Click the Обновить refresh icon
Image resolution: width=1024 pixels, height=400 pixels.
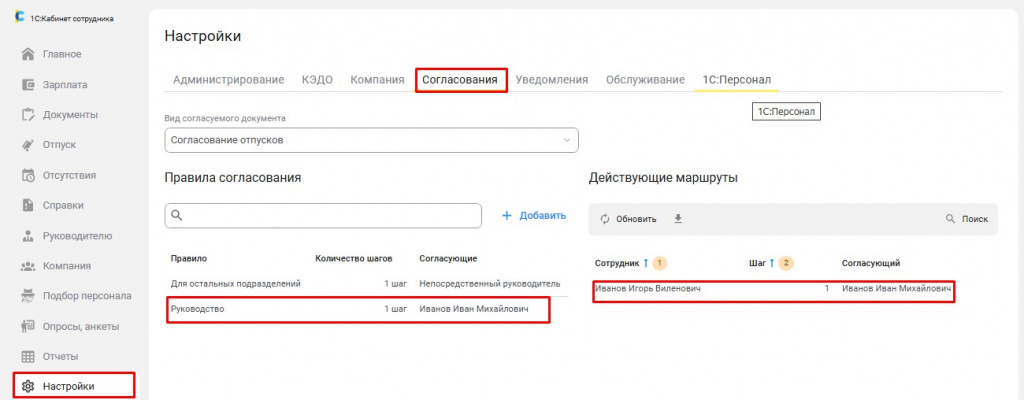click(604, 219)
